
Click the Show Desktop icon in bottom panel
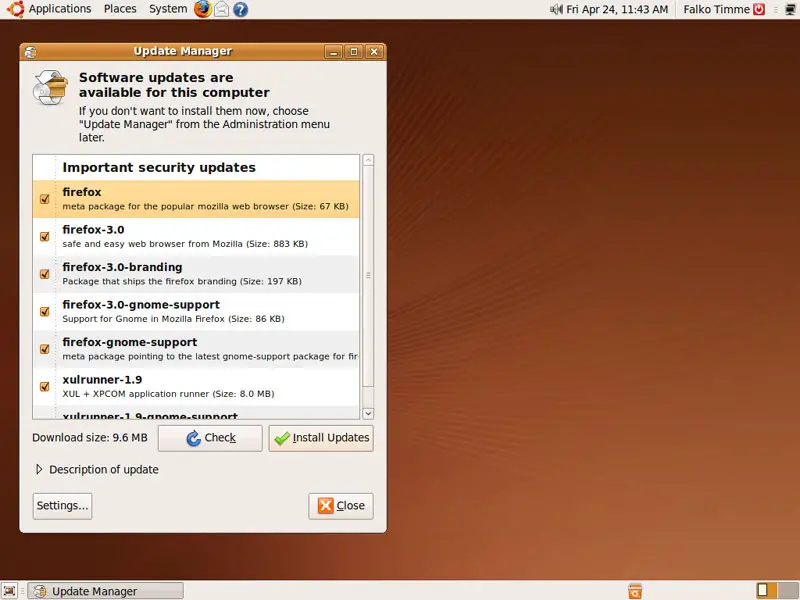10,590
